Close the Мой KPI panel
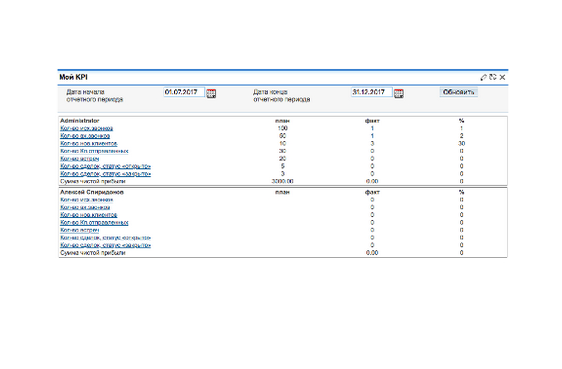Viewport: 562px width, 369px height. (x=503, y=77)
